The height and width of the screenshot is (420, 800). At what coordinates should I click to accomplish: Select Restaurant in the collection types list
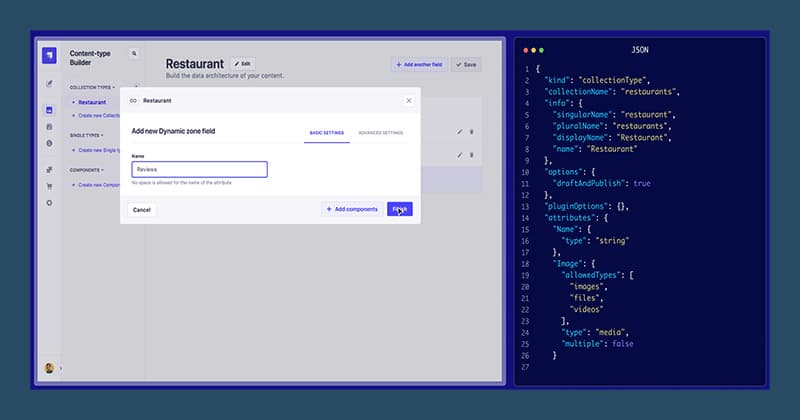click(92, 102)
